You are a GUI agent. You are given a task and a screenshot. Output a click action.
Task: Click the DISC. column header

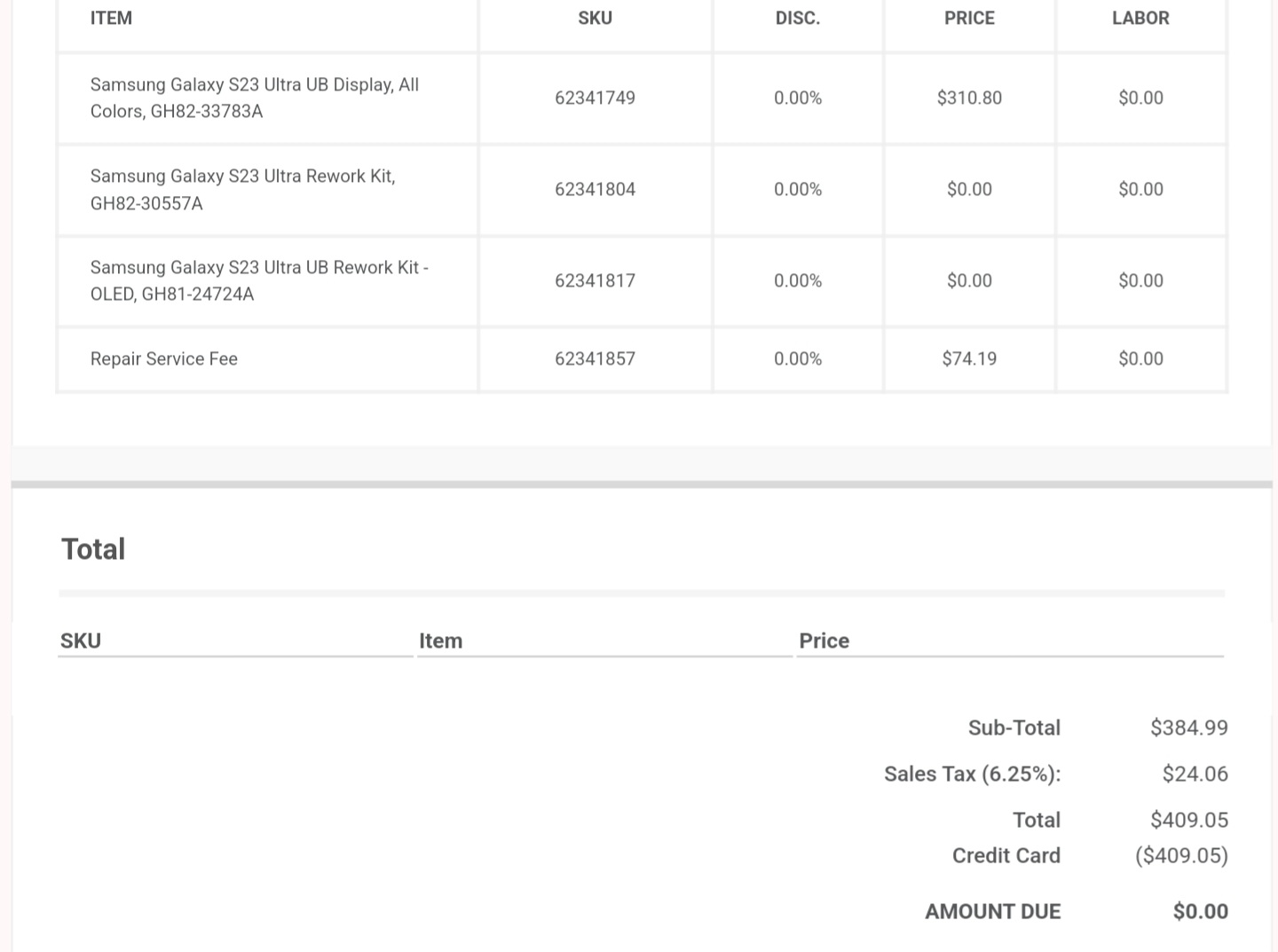click(797, 18)
